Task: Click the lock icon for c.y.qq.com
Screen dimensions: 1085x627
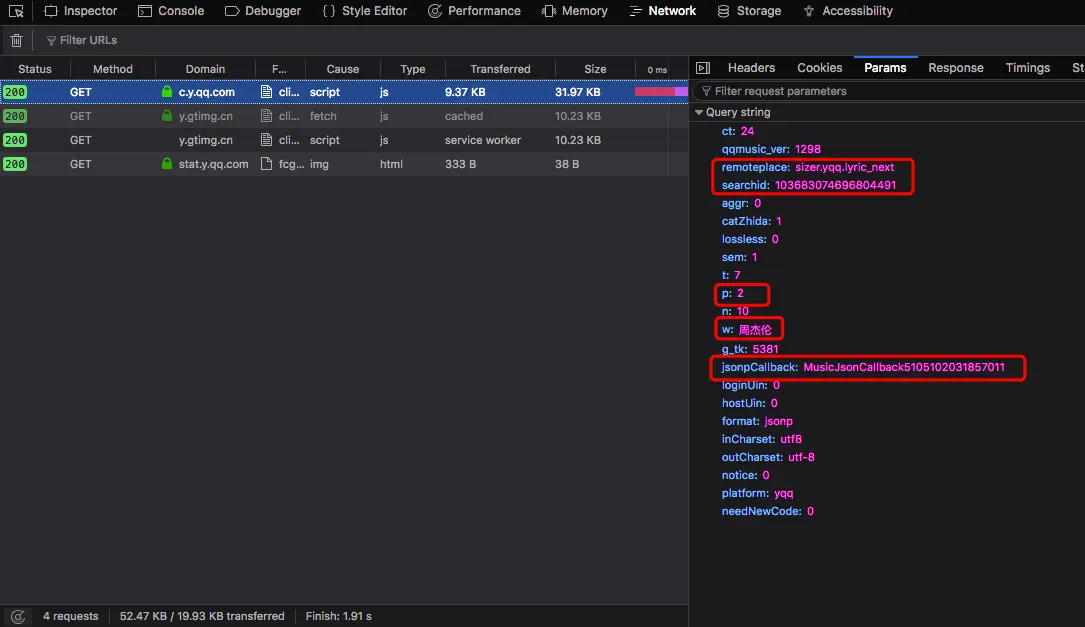Action: click(x=167, y=91)
